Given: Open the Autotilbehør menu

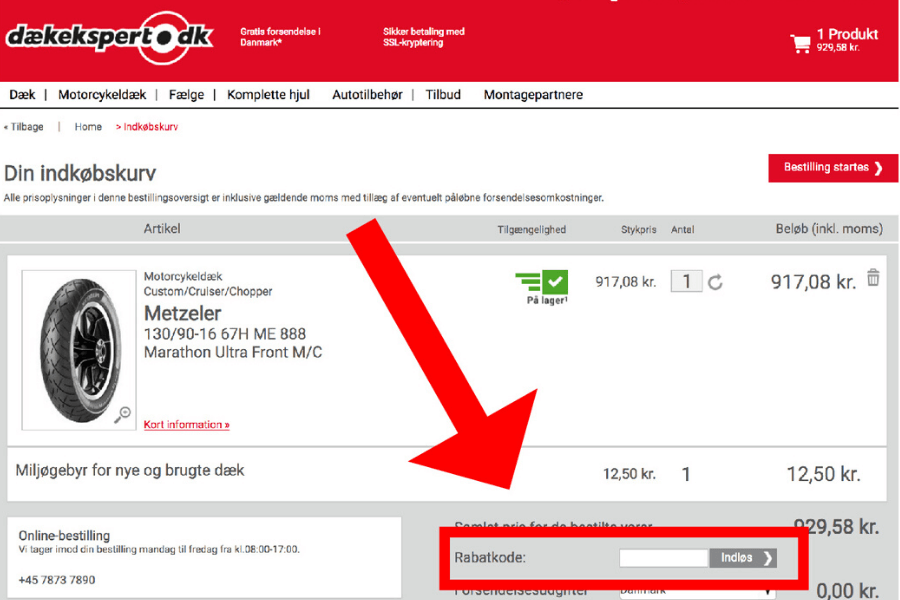Looking at the screenshot, I should tap(367, 95).
